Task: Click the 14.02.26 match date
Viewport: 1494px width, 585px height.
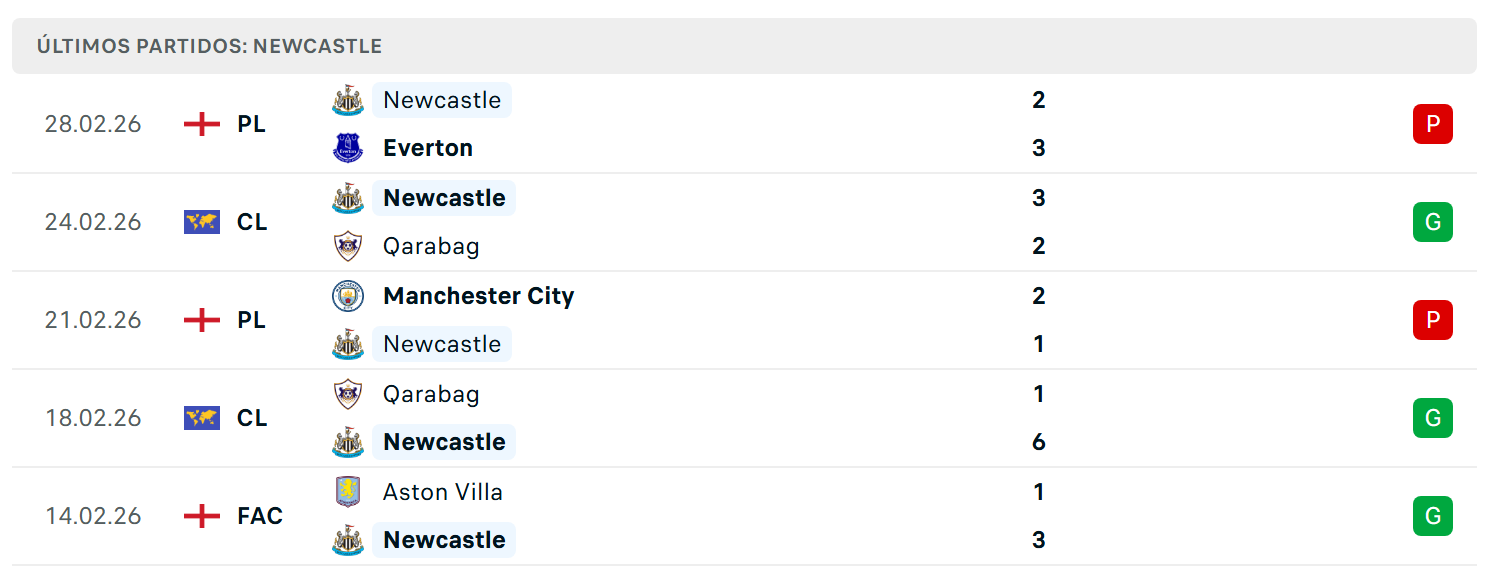Action: pos(93,516)
